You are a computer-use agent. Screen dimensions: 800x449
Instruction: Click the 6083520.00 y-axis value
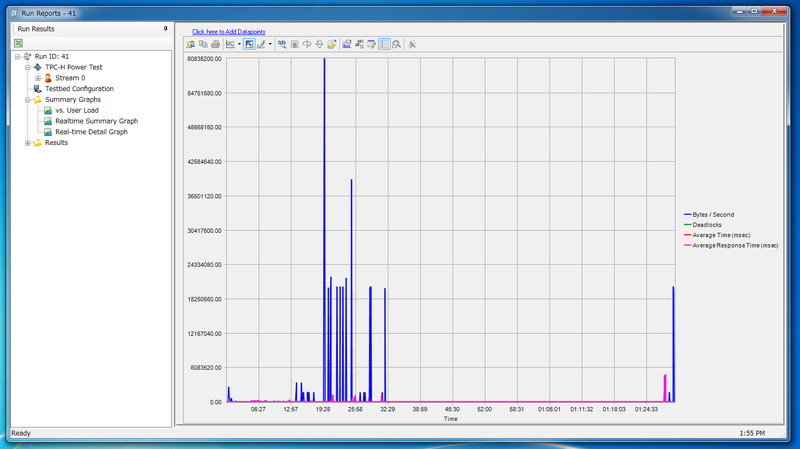point(206,368)
